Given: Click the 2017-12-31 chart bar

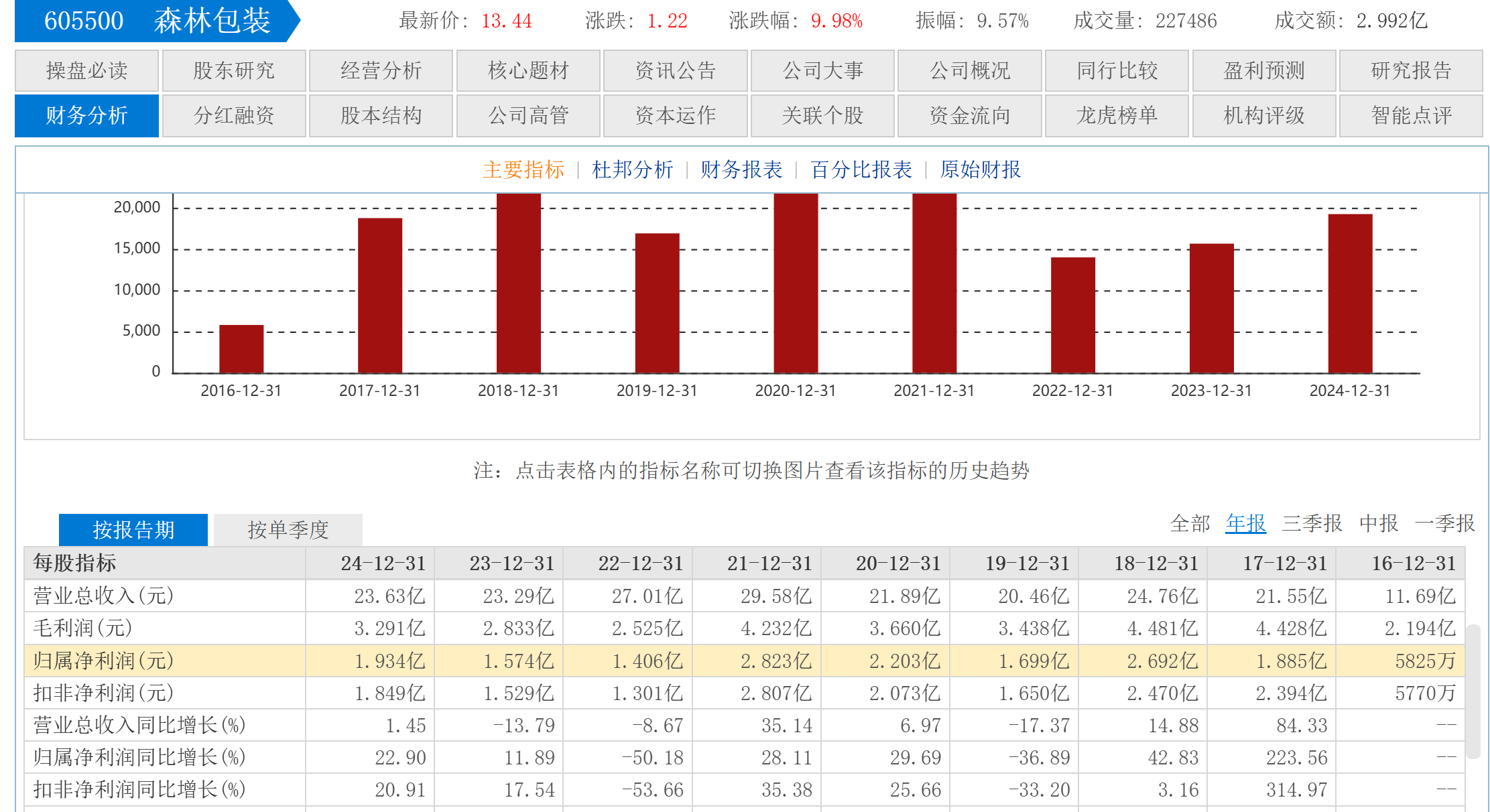Looking at the screenshot, I should click(380, 295).
